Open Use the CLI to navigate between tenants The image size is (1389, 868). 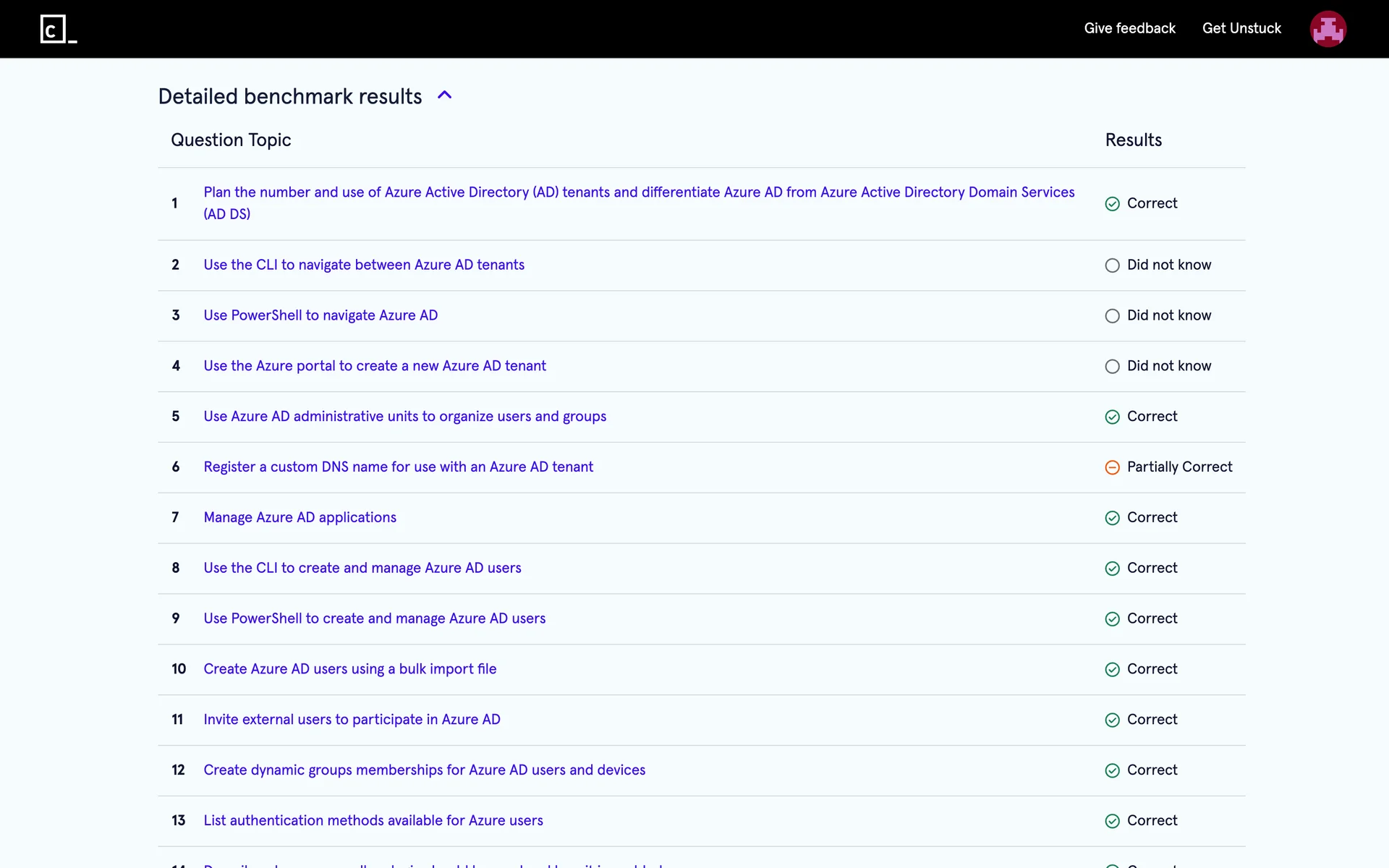point(364,265)
